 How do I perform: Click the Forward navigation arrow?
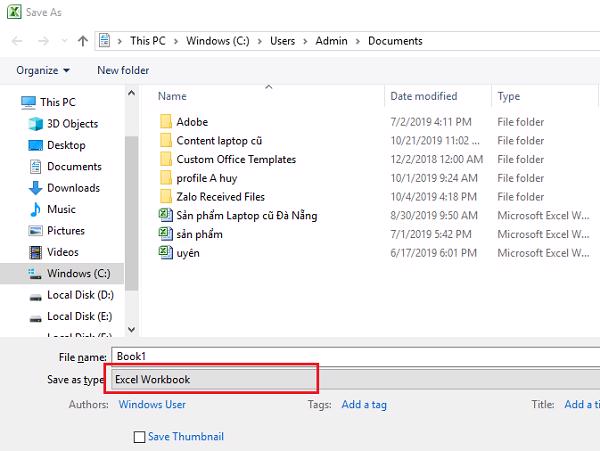43,41
